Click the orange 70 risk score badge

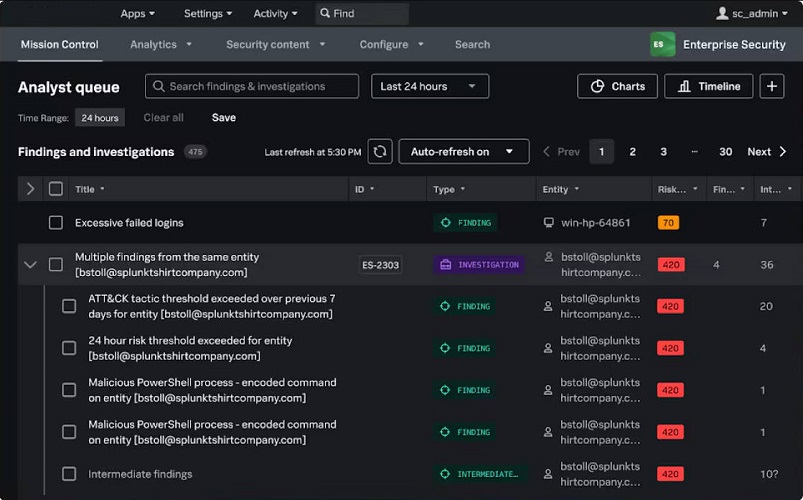click(668, 223)
